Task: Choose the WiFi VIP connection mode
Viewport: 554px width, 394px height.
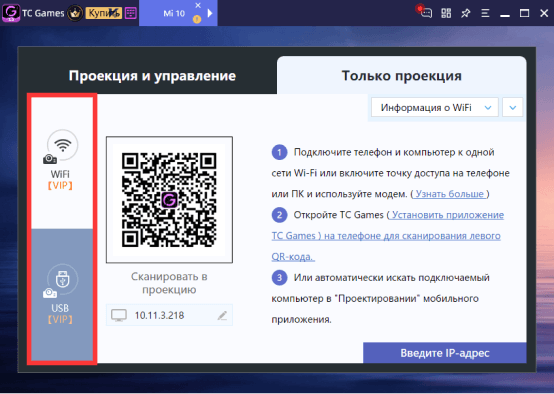Action: pos(62,163)
